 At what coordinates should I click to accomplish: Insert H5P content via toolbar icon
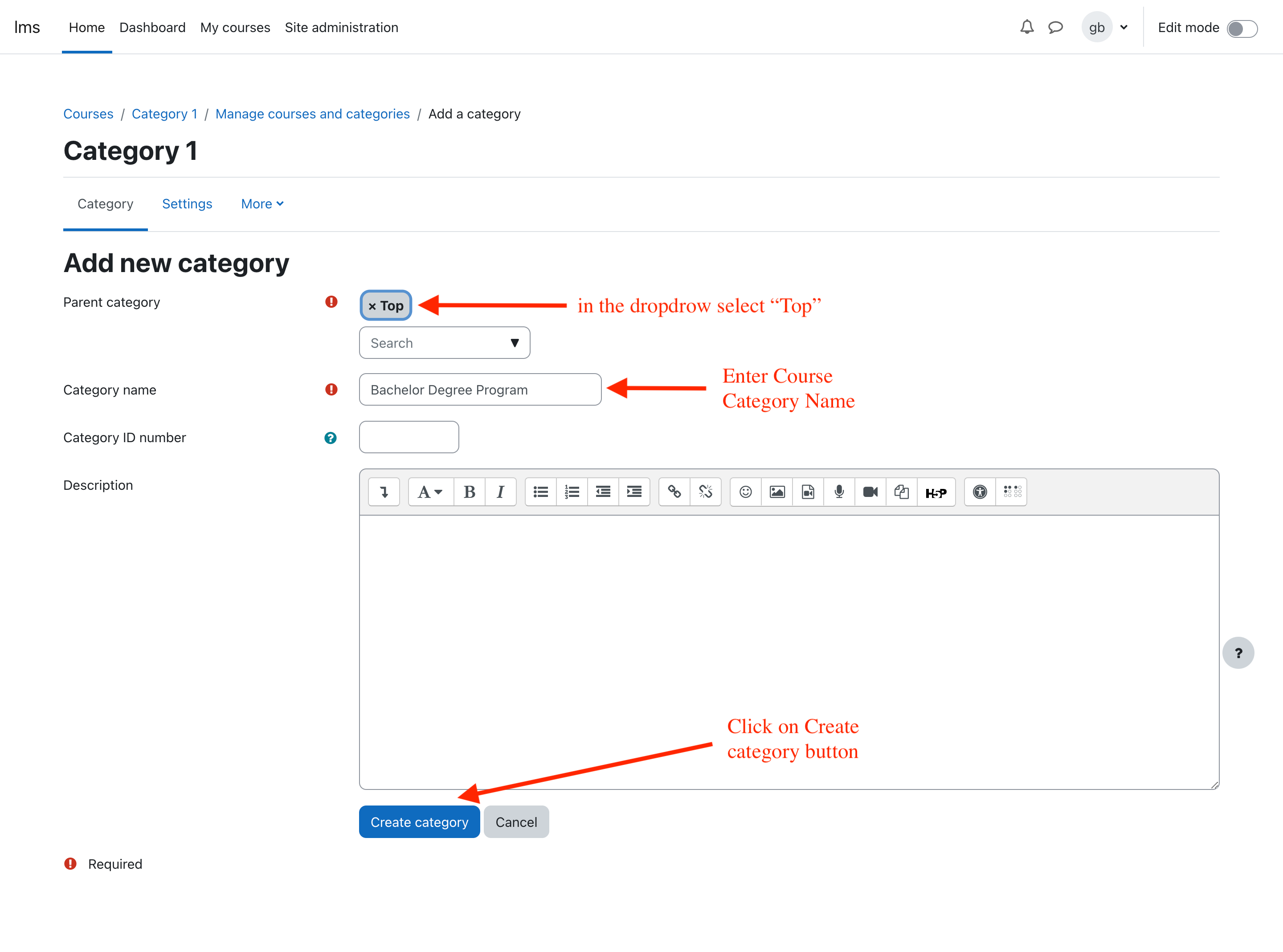tap(936, 492)
